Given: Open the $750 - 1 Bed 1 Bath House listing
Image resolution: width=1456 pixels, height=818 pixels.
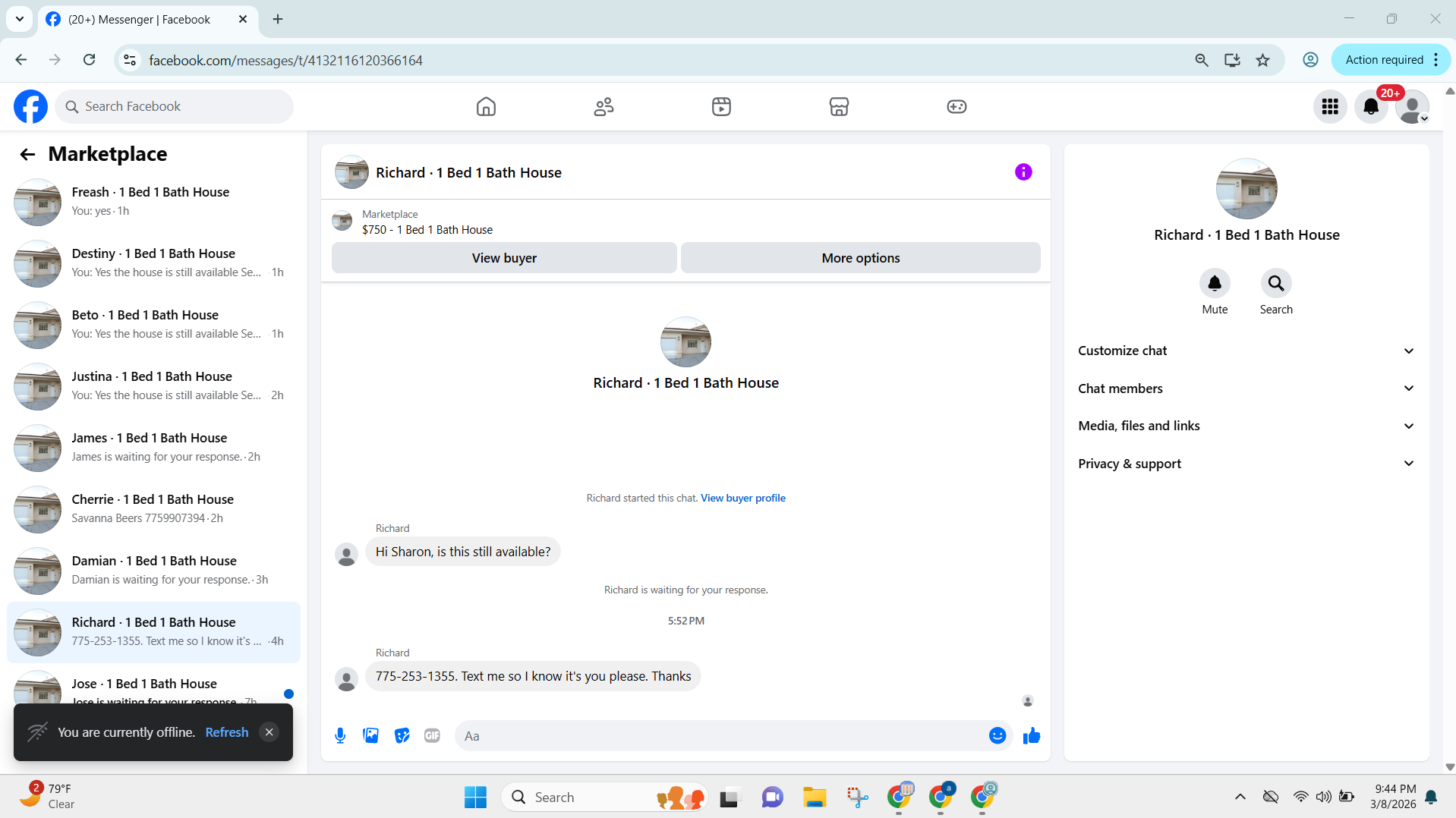Looking at the screenshot, I should point(427,230).
